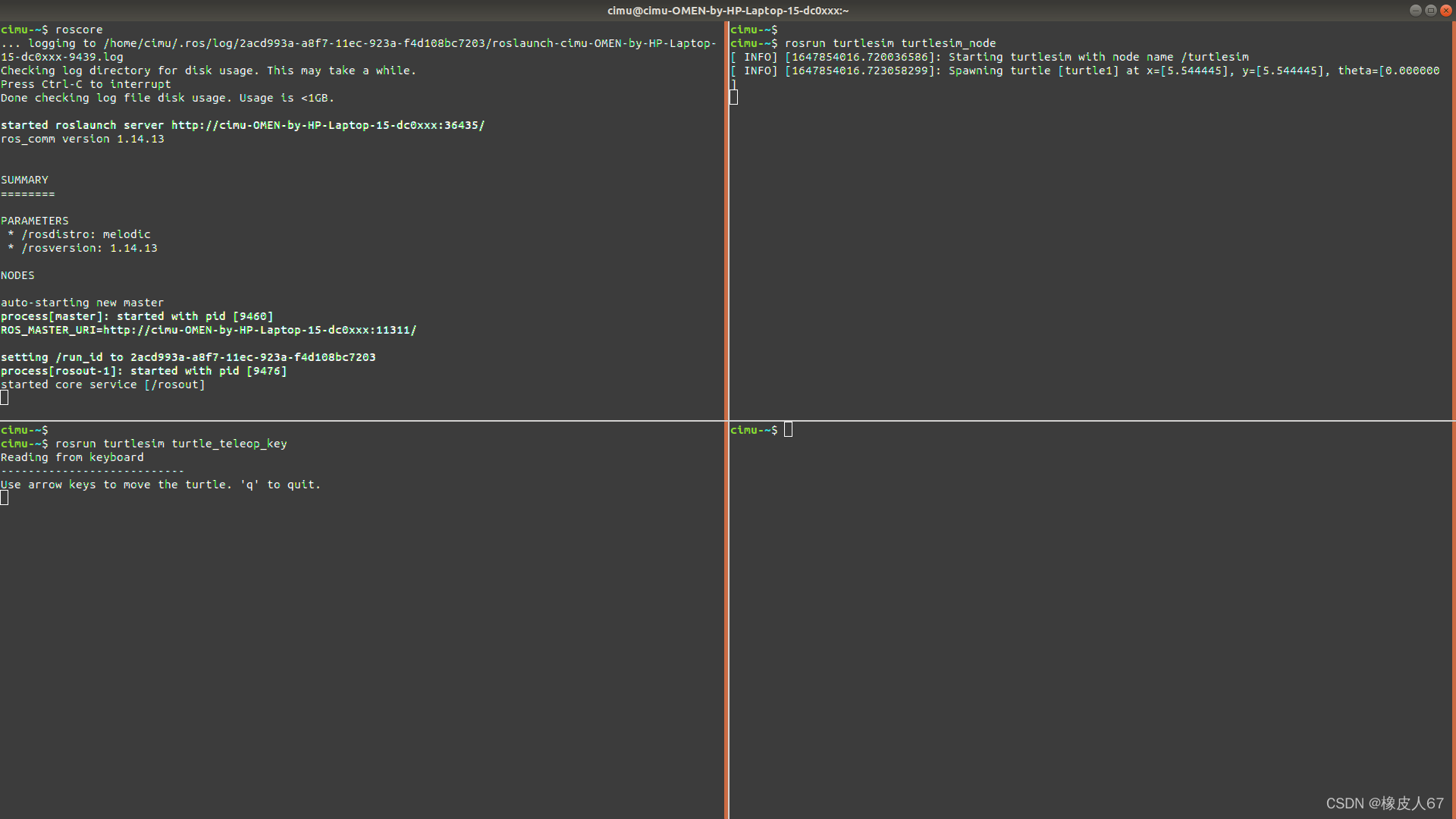The height and width of the screenshot is (819, 1456).
Task: Click 'rosrun turtlesim turtlesim_node' command
Action: click(x=890, y=43)
